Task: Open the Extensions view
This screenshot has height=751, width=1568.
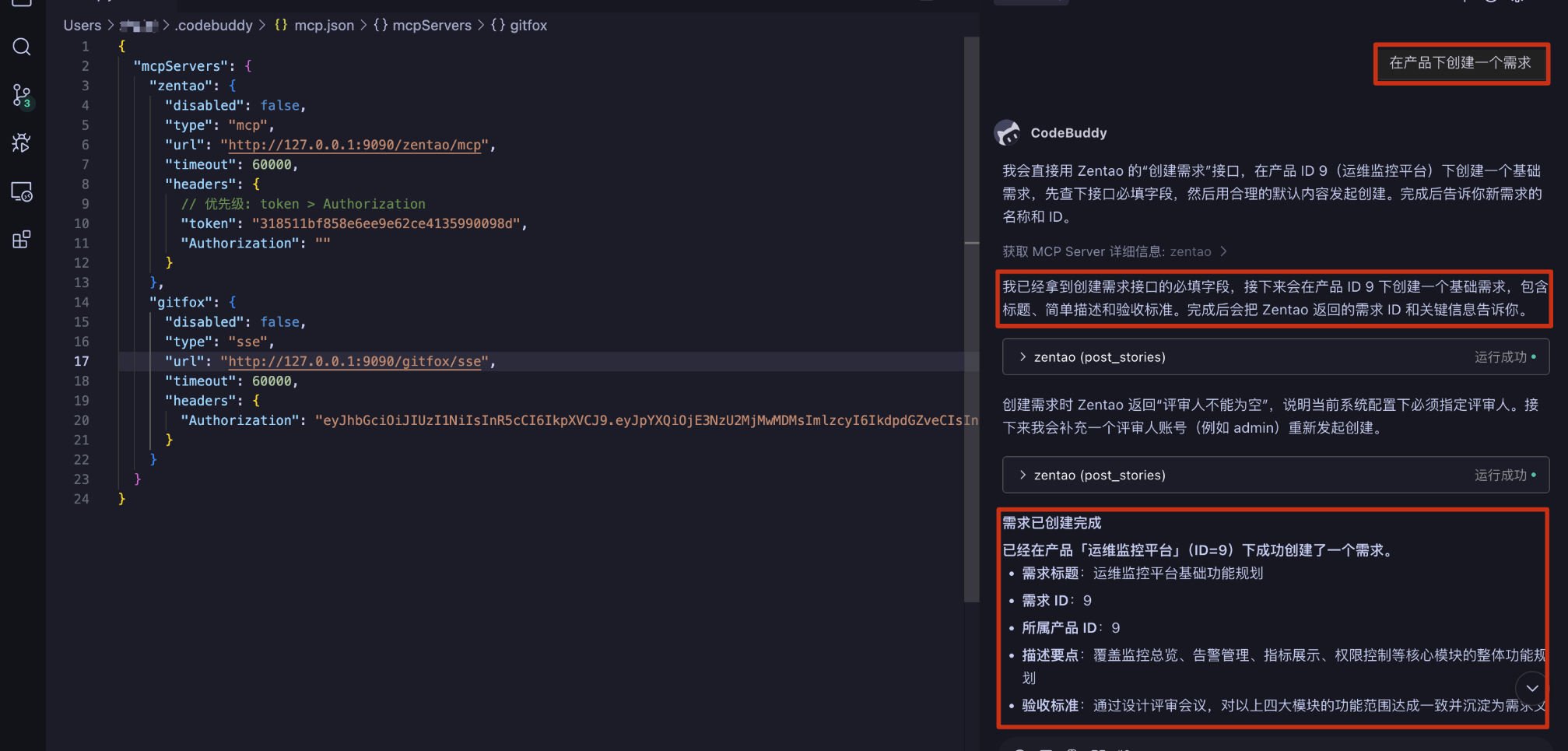Action: click(22, 240)
